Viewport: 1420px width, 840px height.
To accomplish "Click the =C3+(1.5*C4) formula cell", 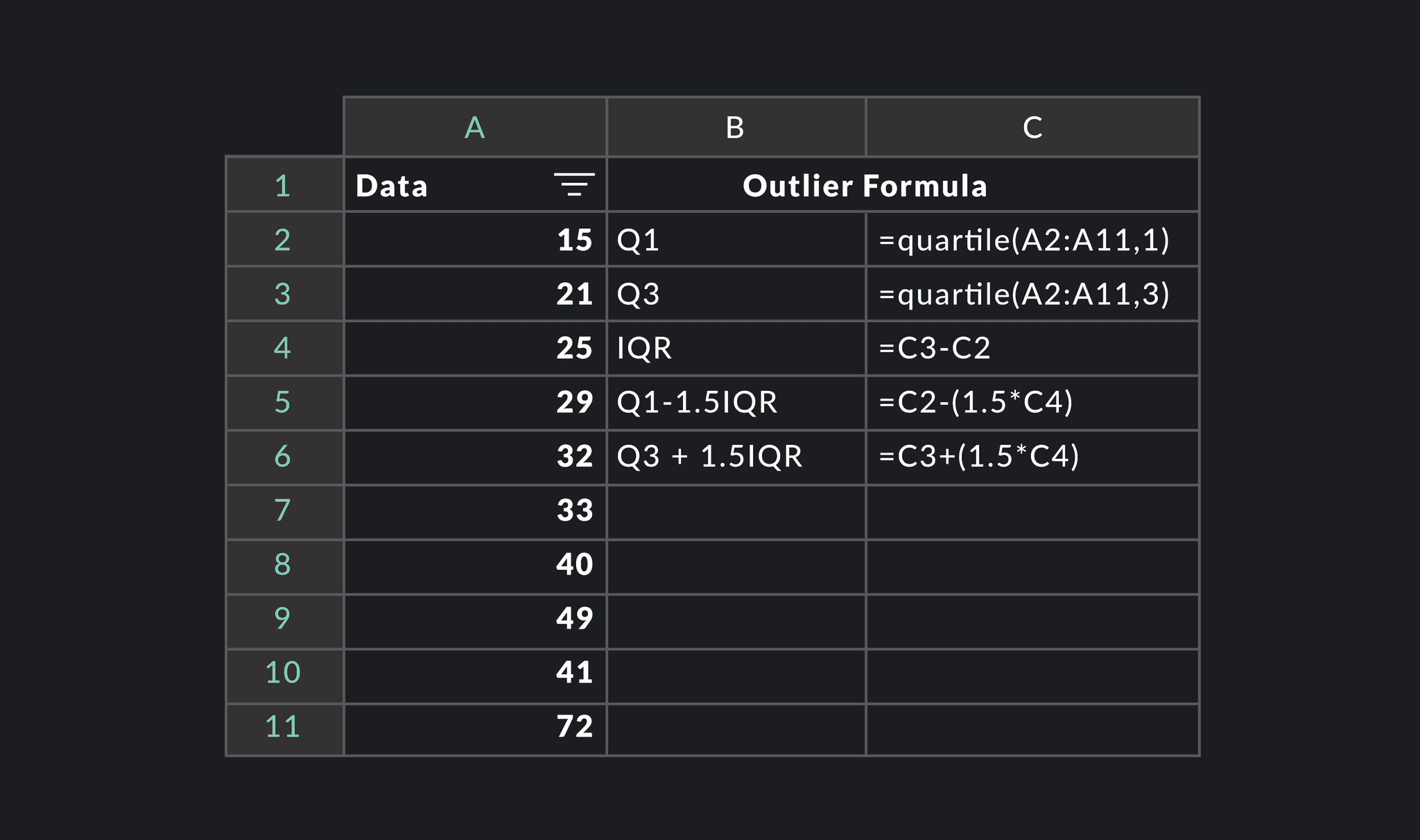I will coord(1032,456).
